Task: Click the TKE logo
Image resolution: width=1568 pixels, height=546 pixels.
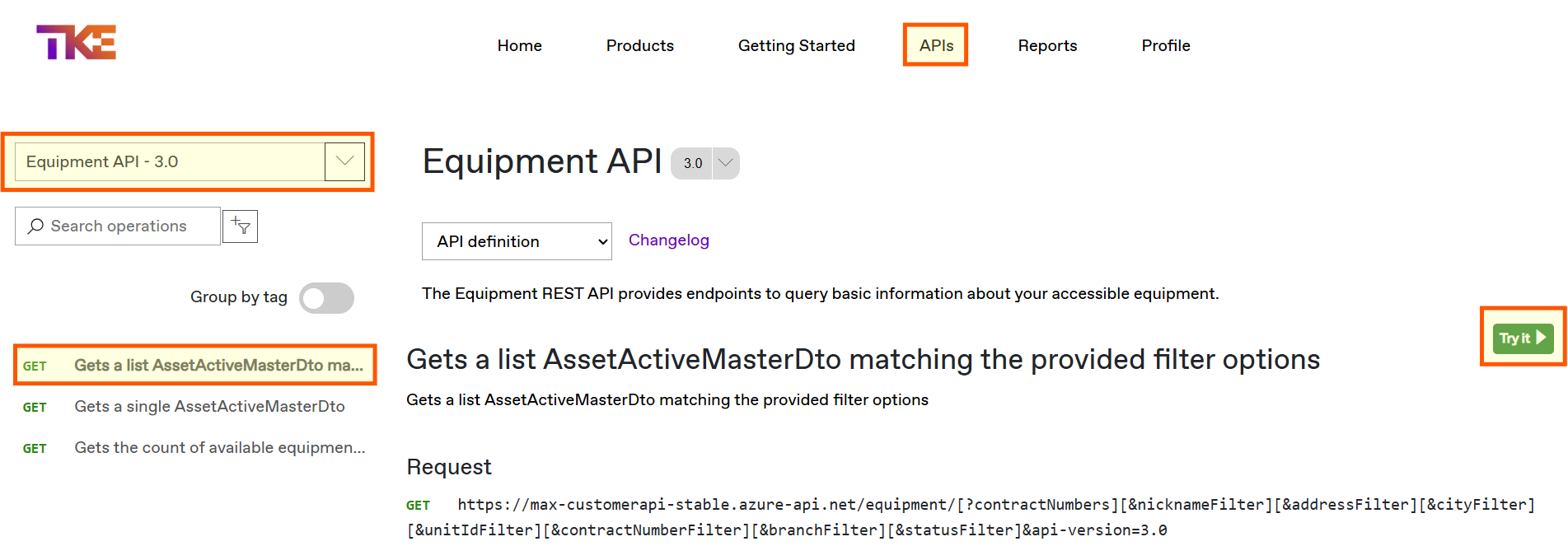Action: tap(76, 42)
